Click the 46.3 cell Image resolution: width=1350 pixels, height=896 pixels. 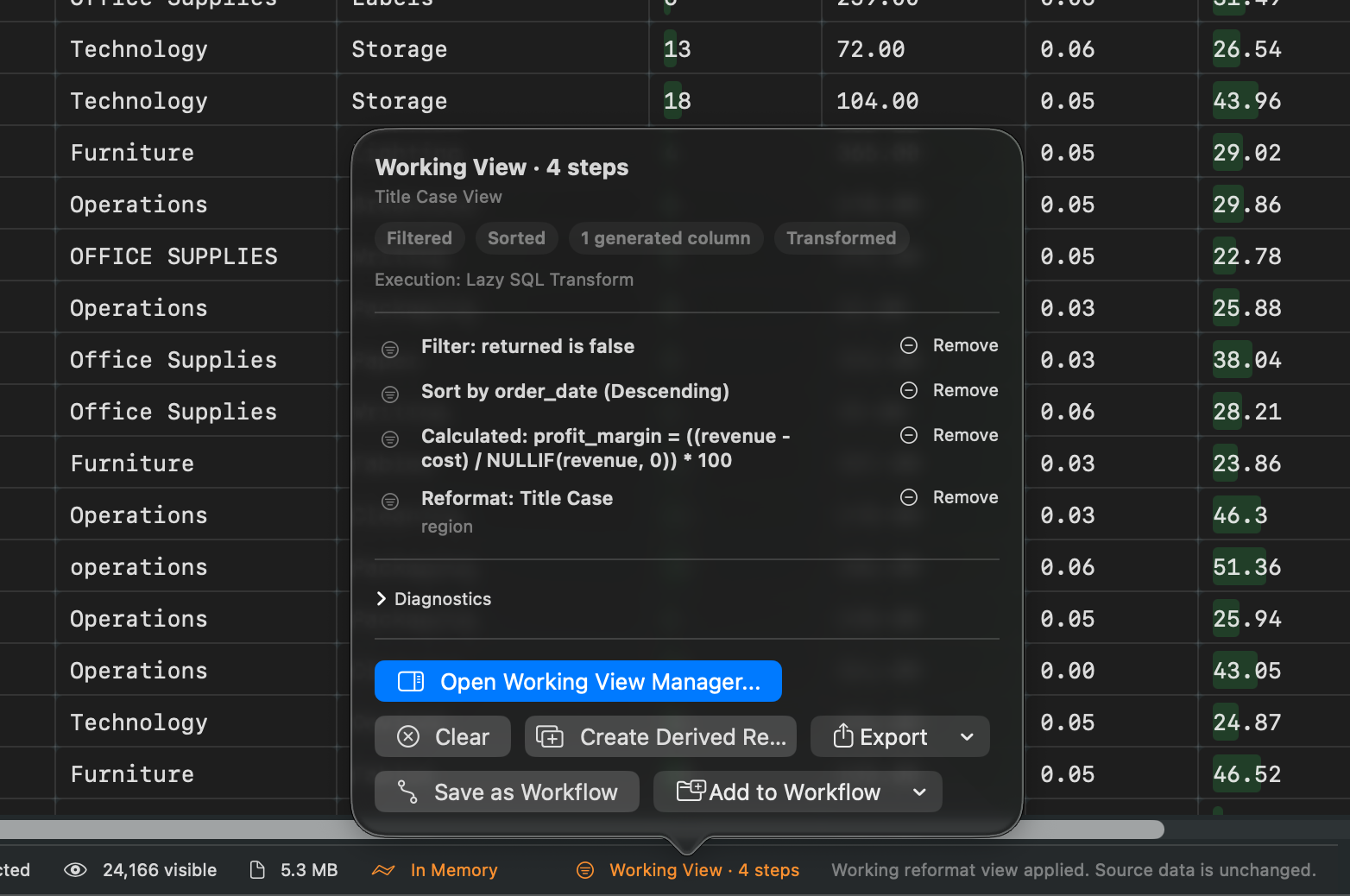1274,515
